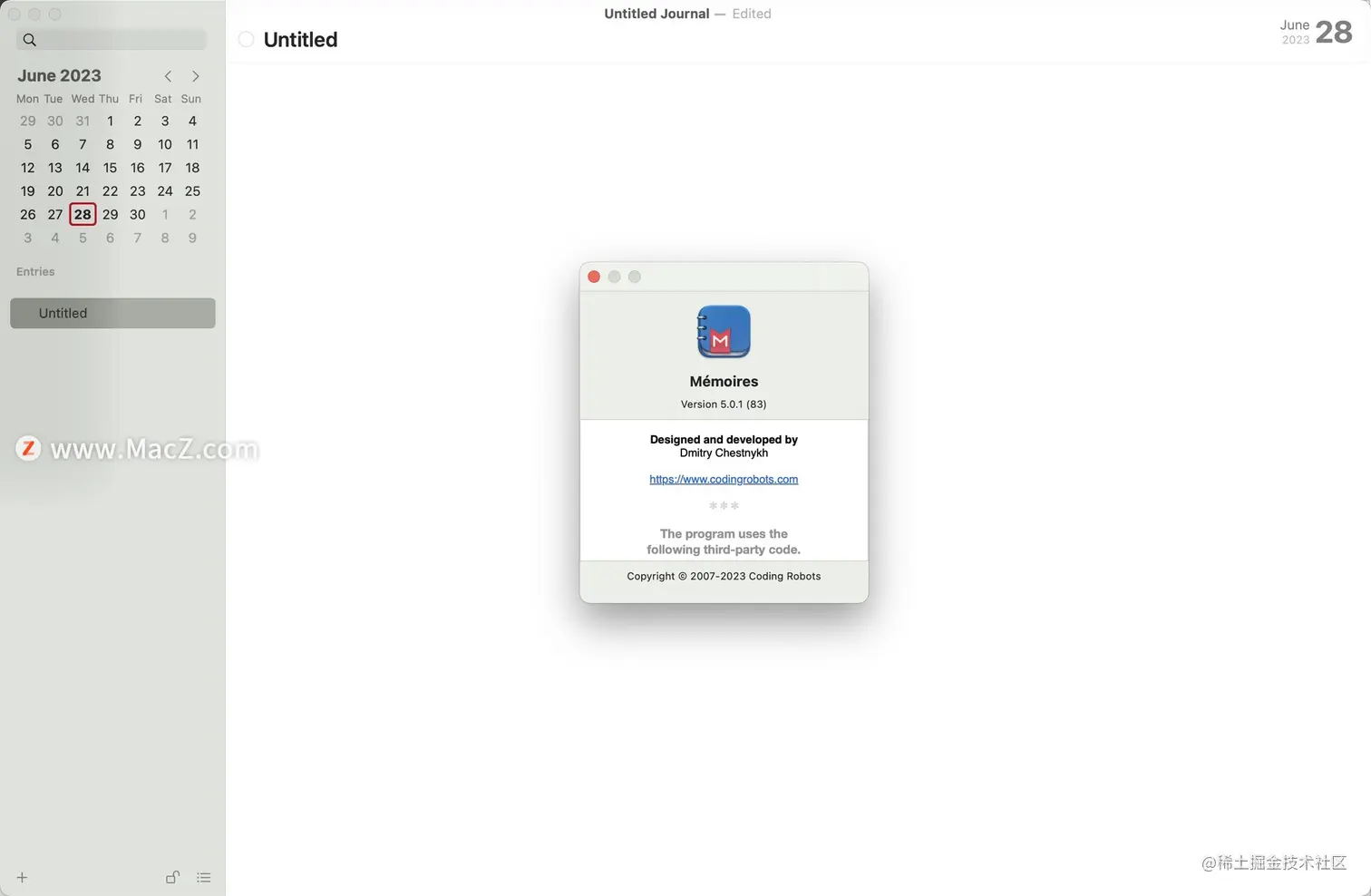This screenshot has width=1371, height=896.
Task: Click the lock journal icon
Action: click(x=172, y=877)
